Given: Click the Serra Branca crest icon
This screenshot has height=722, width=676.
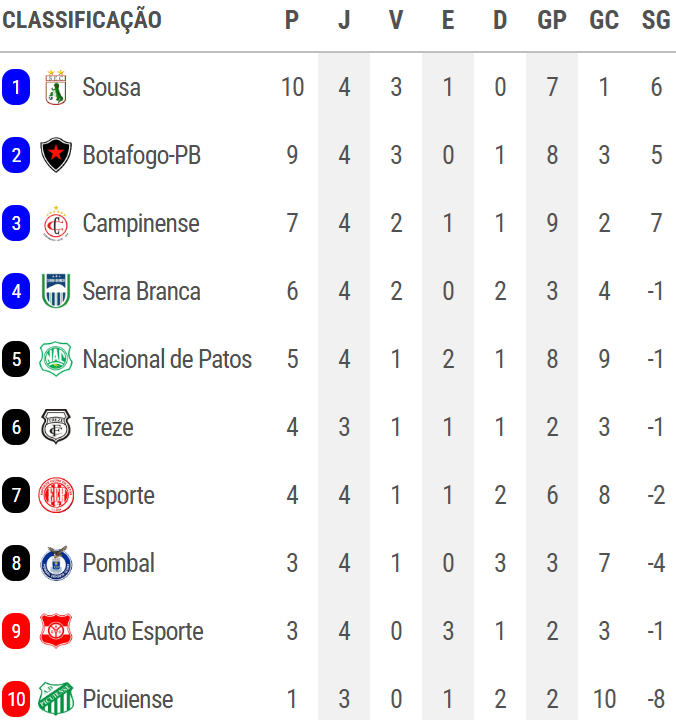Looking at the screenshot, I should 56,292.
